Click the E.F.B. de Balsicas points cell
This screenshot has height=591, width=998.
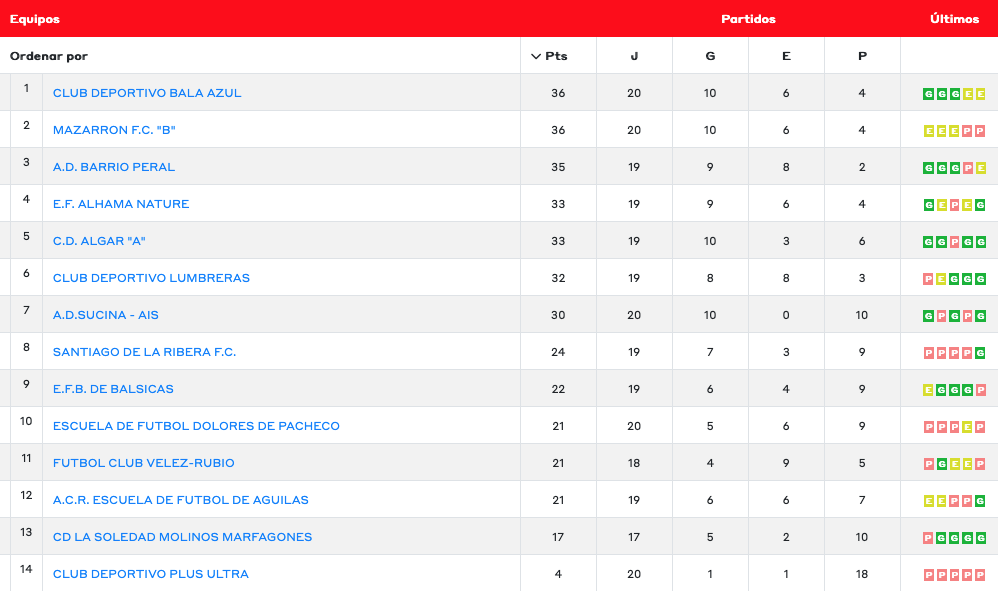[558, 389]
